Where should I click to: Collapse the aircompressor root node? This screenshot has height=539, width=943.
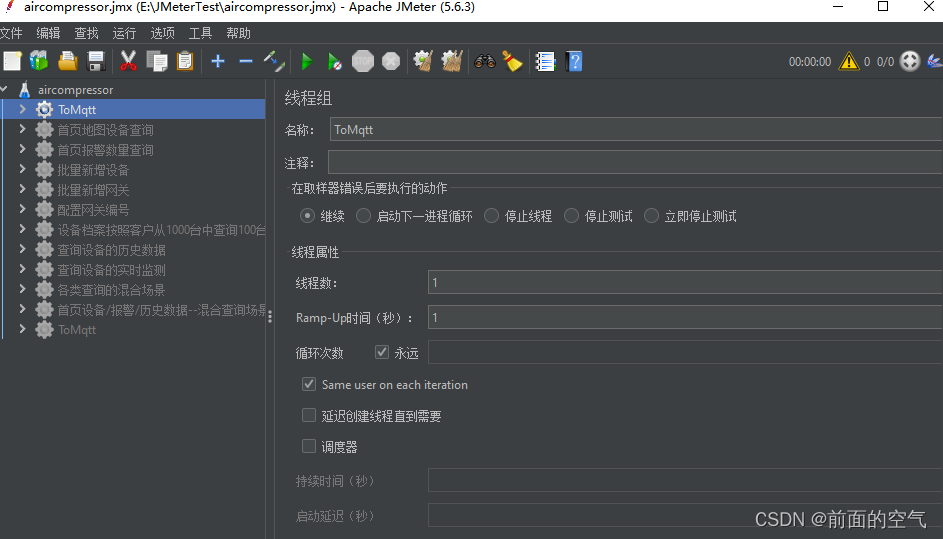(x=4, y=90)
